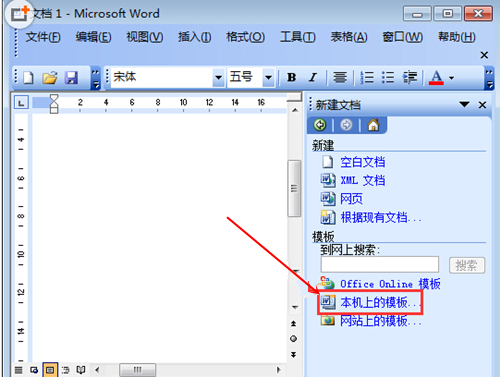The height and width of the screenshot is (377, 500).
Task: Click the Office Online globe icon
Action: point(327,283)
